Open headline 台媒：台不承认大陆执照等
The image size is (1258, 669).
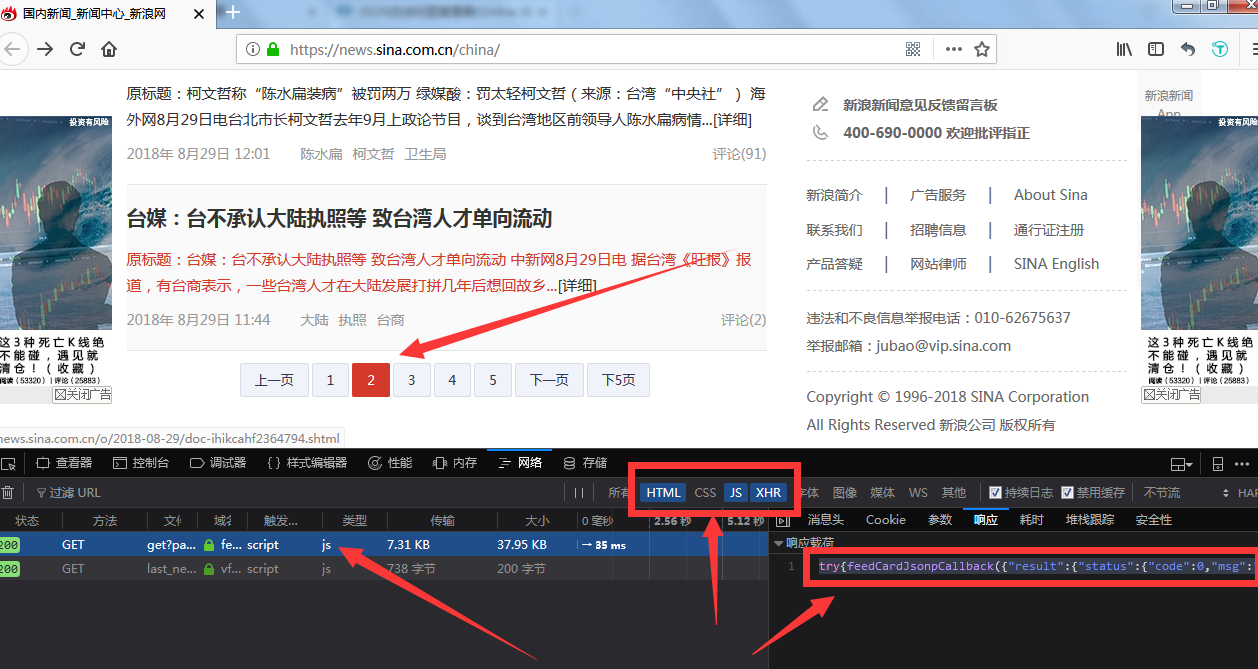click(340, 218)
